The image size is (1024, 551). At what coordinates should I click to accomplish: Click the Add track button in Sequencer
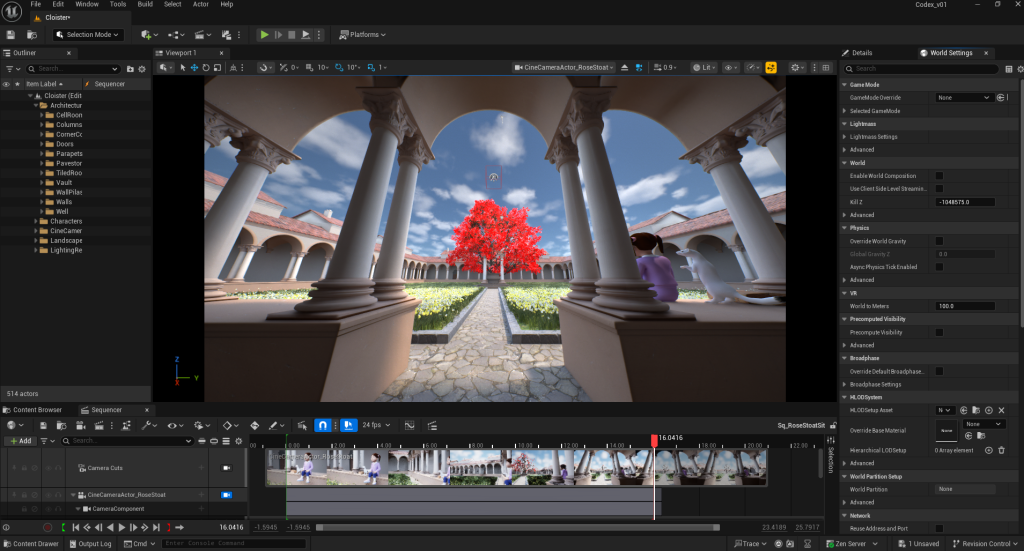click(x=19, y=441)
